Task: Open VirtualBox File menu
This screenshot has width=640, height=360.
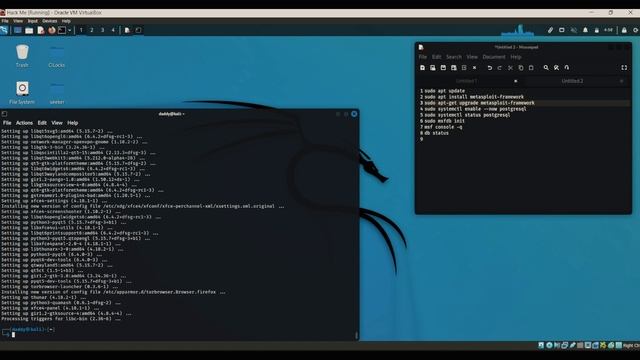Action: pos(5,21)
